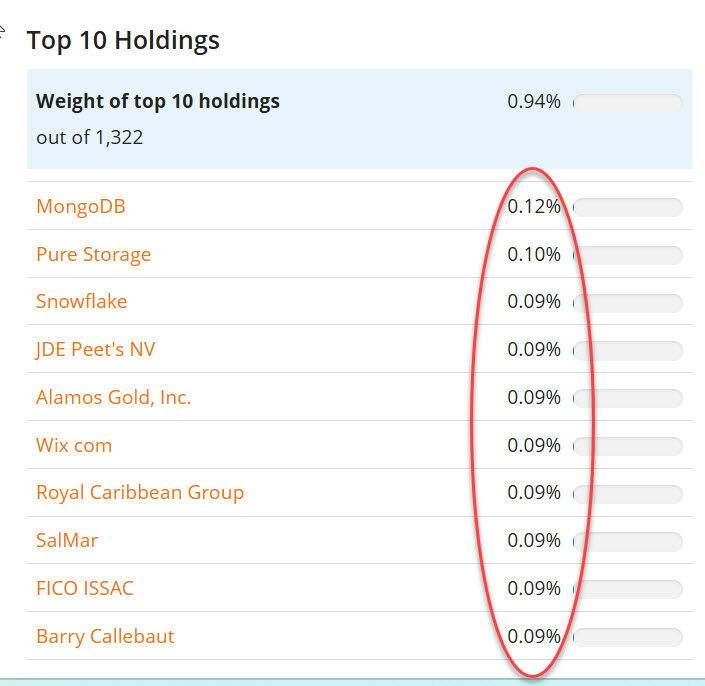
Task: Open the Barry Callebaut holding link
Action: tap(105, 636)
